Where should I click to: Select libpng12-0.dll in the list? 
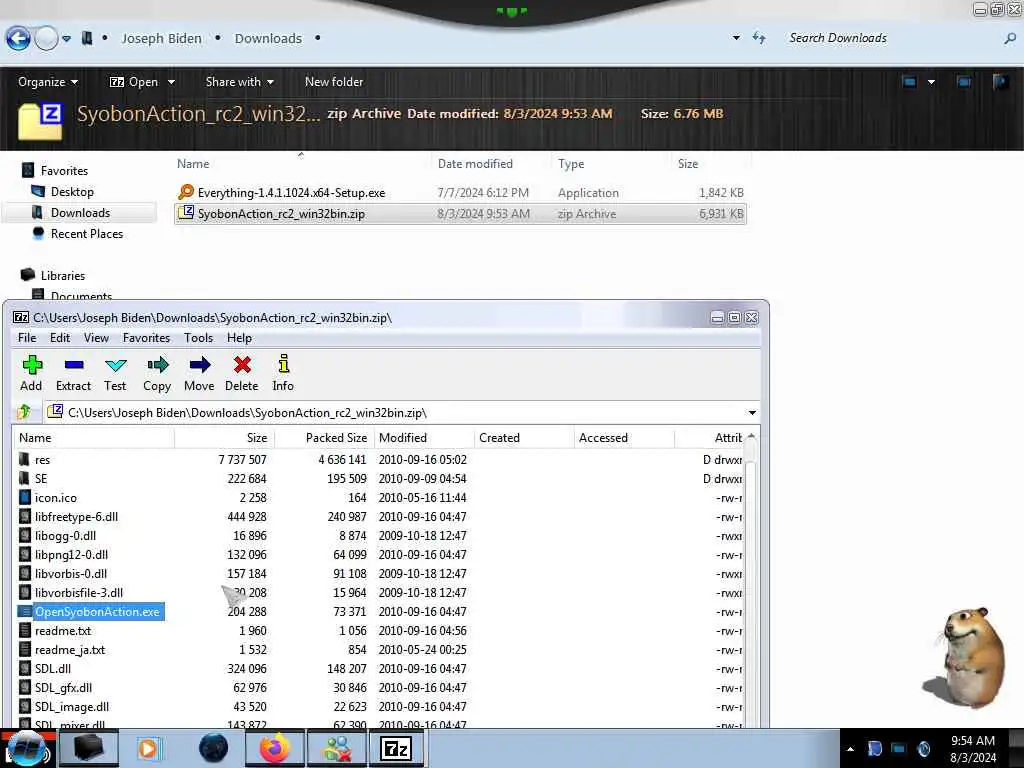coord(71,554)
